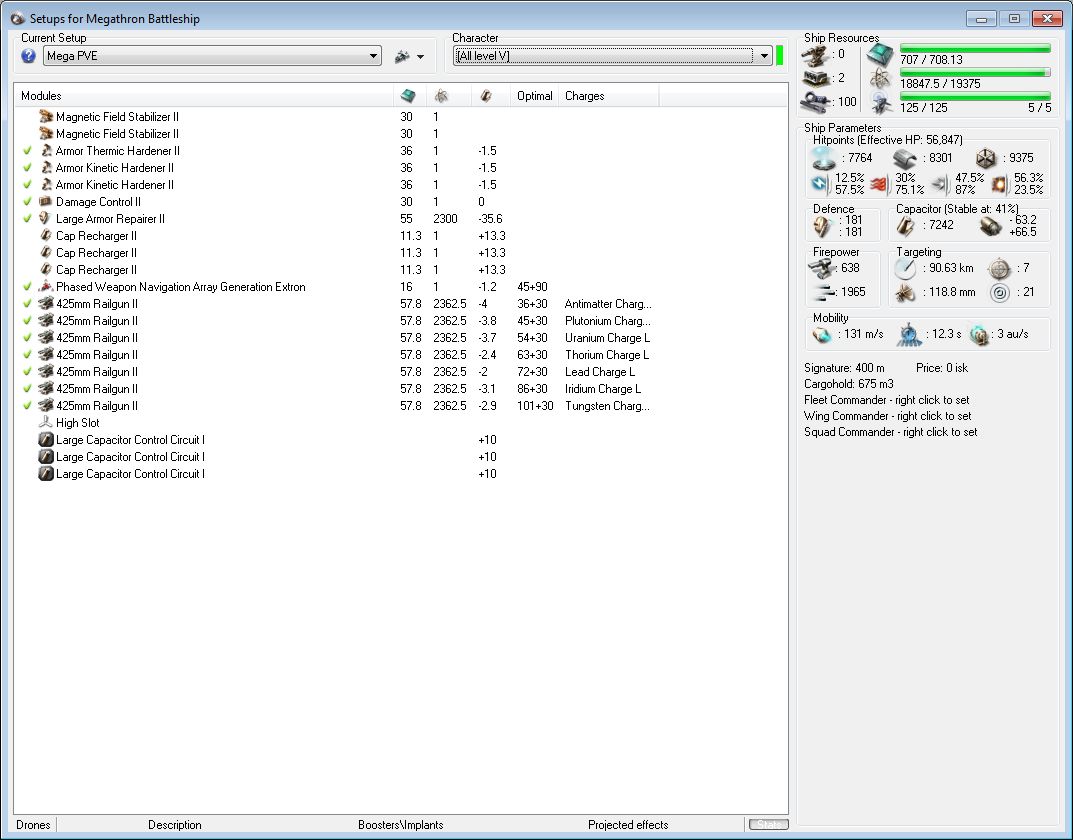The height and width of the screenshot is (840, 1073).
Task: Select railgun icon in Iridium Charge row
Action: pyautogui.click(x=46, y=389)
